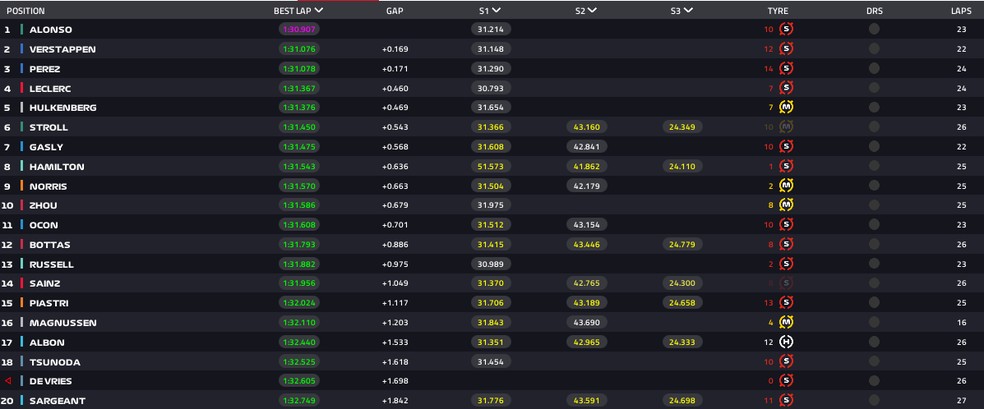Select driver name Alonso
The width and height of the screenshot is (984, 409).
click(50, 29)
